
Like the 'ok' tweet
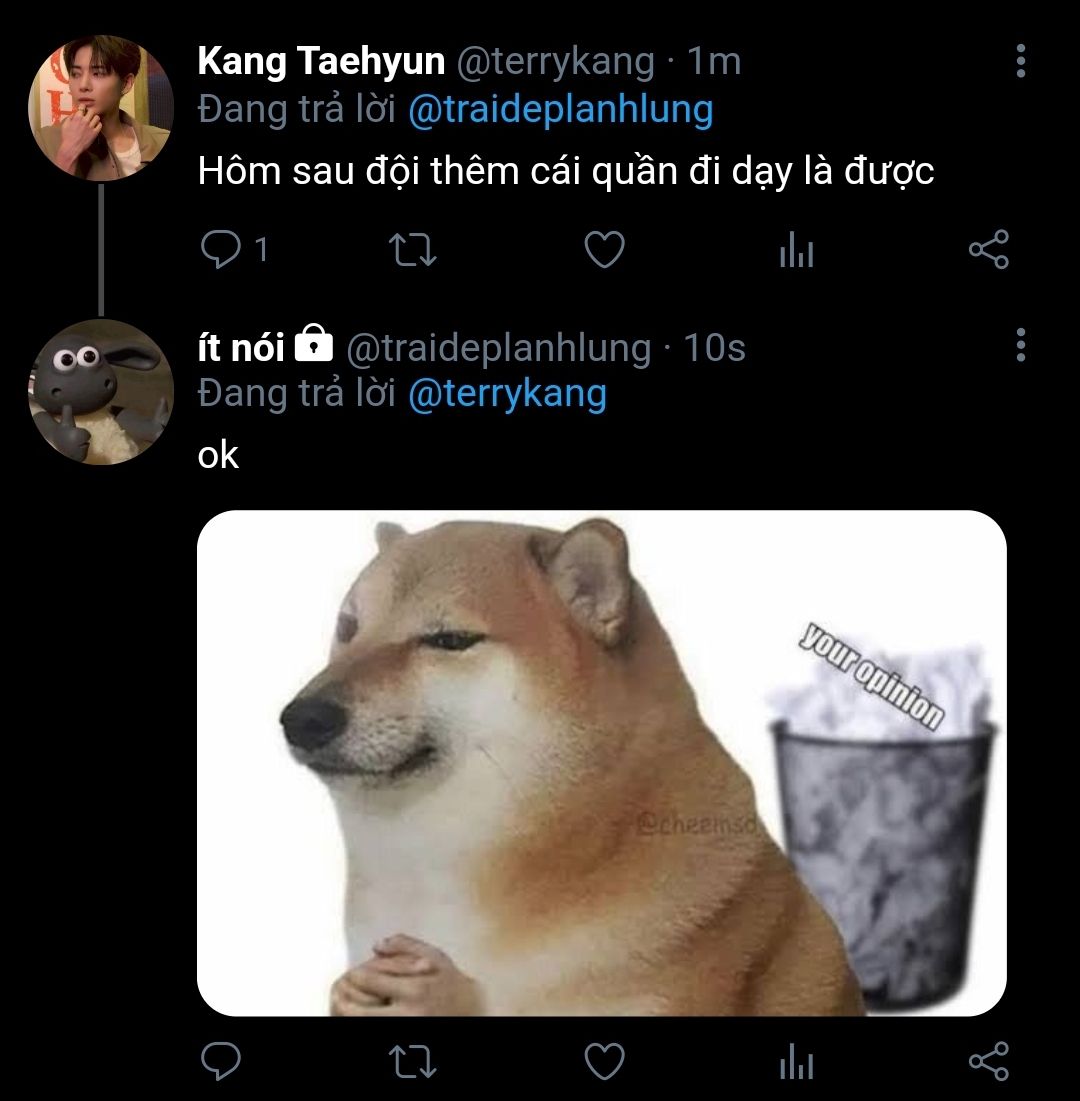click(604, 1061)
